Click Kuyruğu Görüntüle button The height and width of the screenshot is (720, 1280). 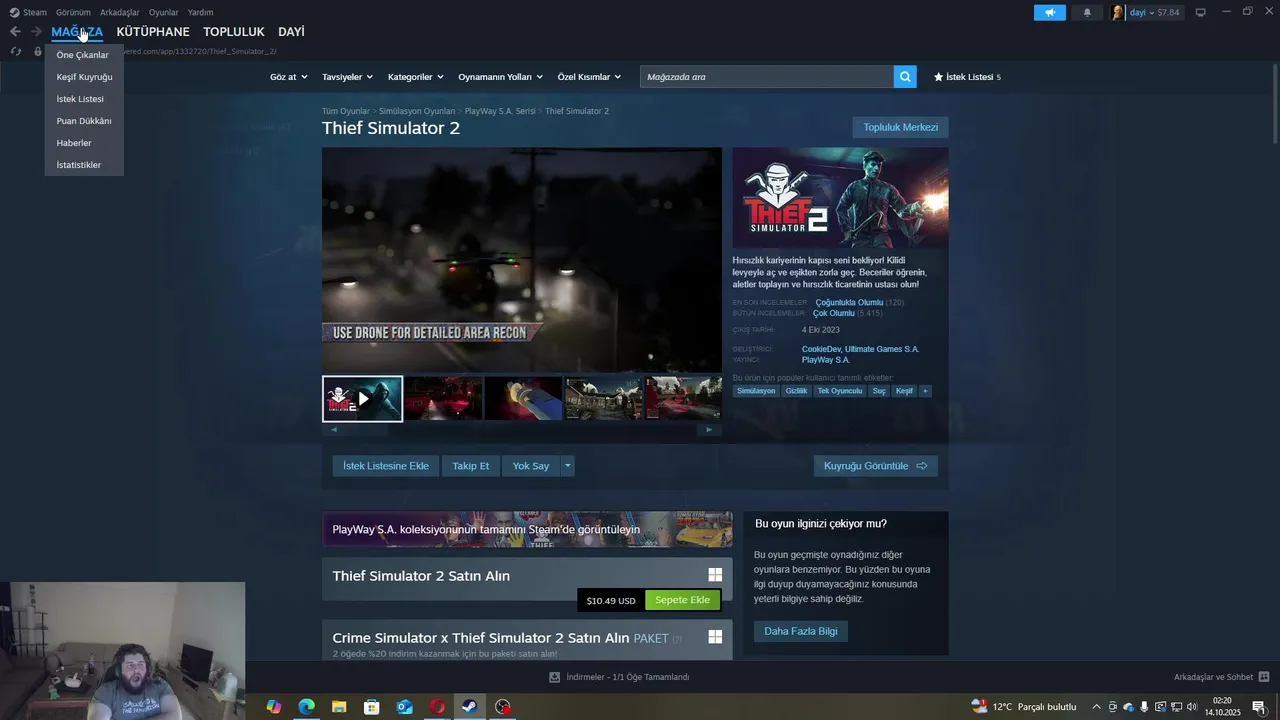(x=875, y=466)
